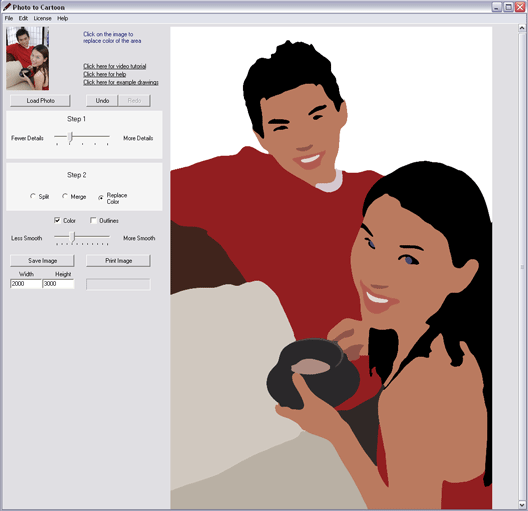The image size is (528, 511).
Task: Click the scrollbar up arrow
Action: click(522, 28)
